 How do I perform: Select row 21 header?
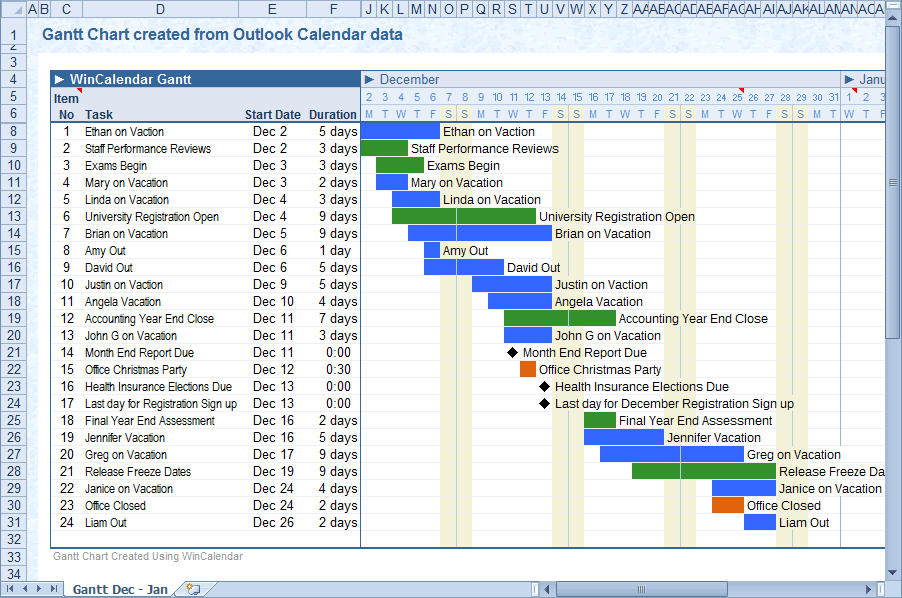(x=11, y=352)
